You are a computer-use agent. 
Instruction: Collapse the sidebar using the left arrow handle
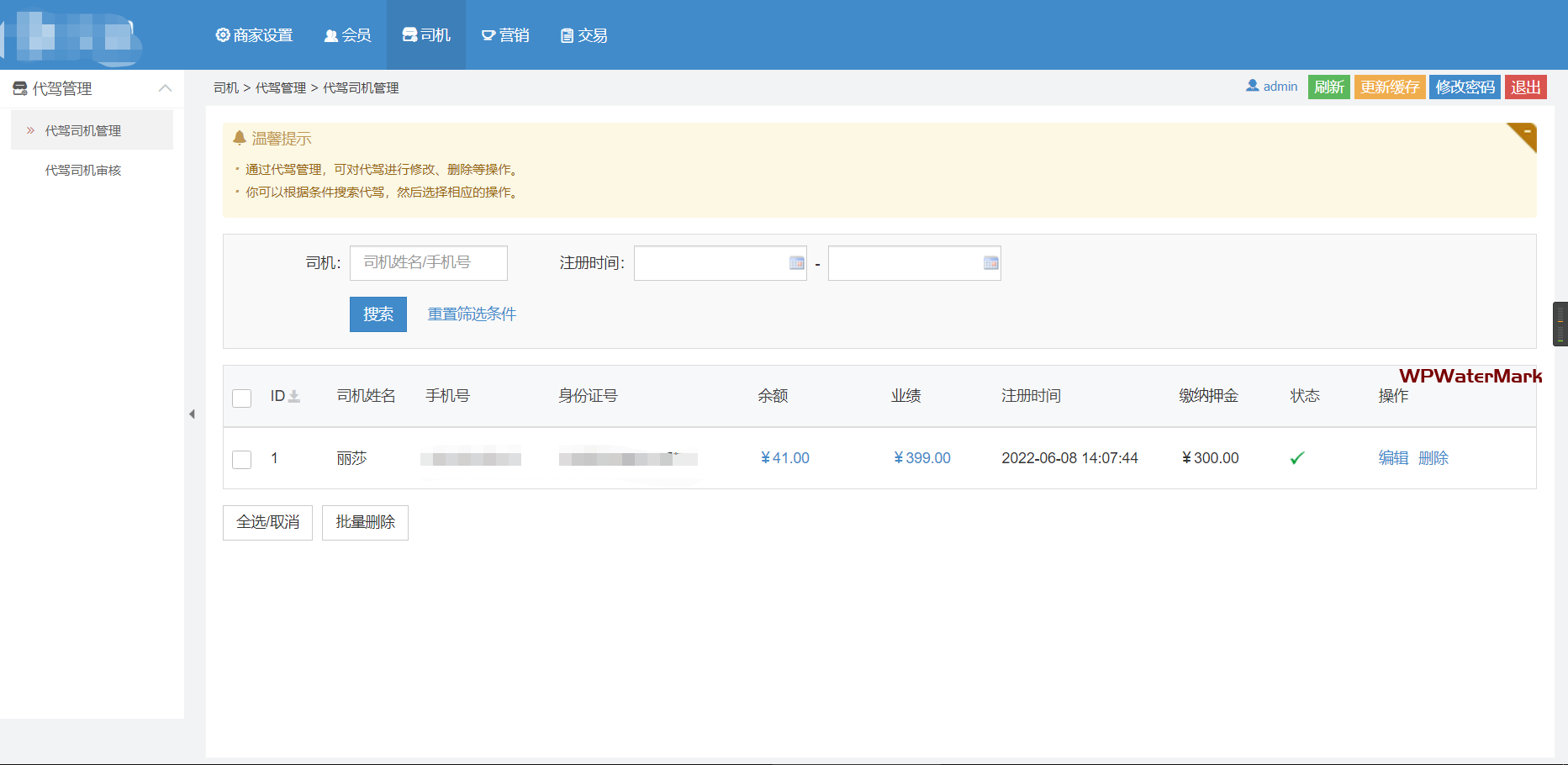(192, 414)
